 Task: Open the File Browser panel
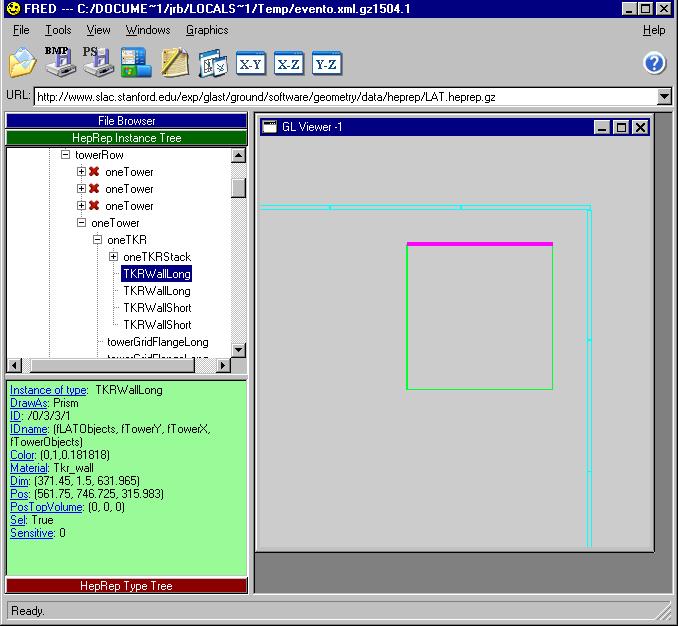(x=126, y=121)
